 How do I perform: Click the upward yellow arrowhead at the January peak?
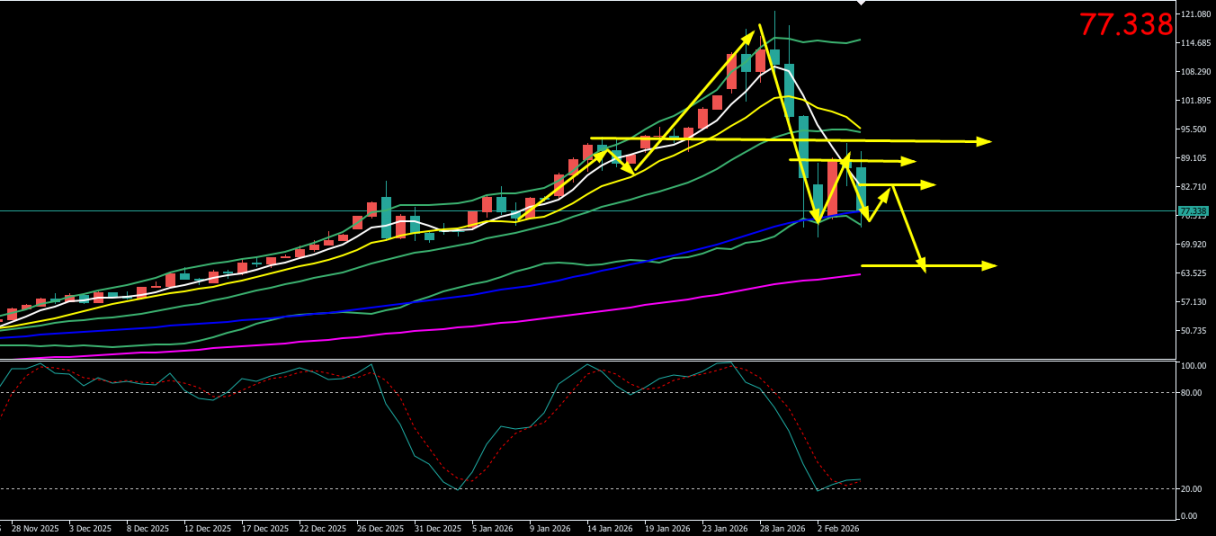point(750,35)
